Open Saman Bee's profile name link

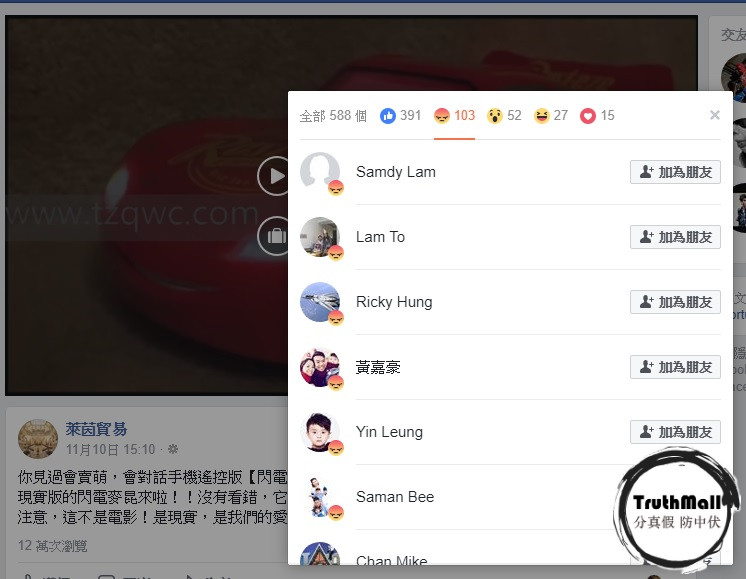395,497
